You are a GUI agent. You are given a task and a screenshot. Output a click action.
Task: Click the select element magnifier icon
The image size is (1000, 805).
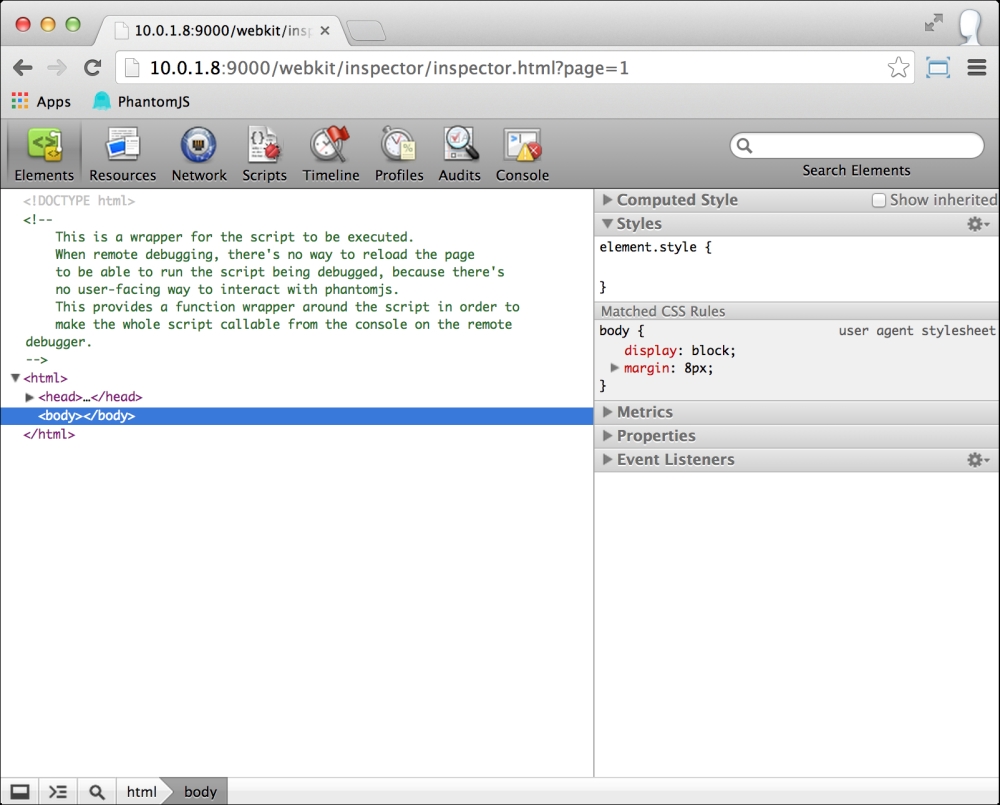click(x=96, y=792)
